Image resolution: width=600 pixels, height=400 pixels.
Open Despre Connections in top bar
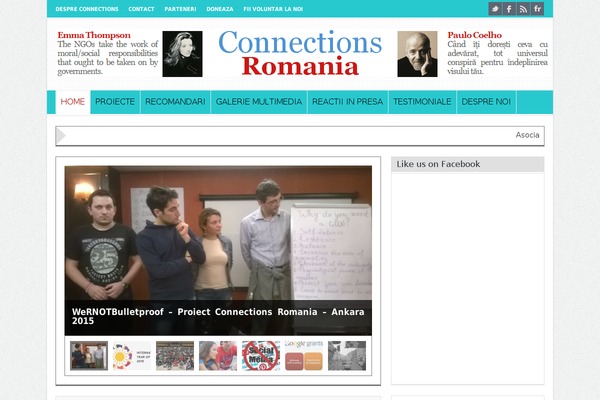click(x=87, y=9)
